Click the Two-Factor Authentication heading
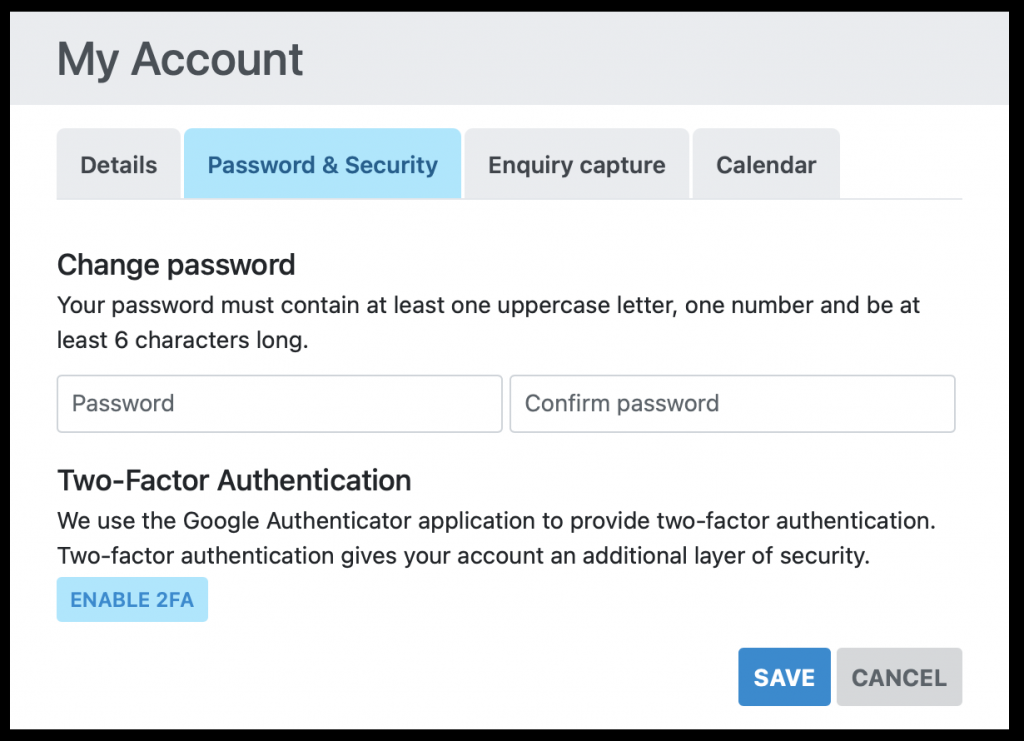The image size is (1024, 741). 234,480
